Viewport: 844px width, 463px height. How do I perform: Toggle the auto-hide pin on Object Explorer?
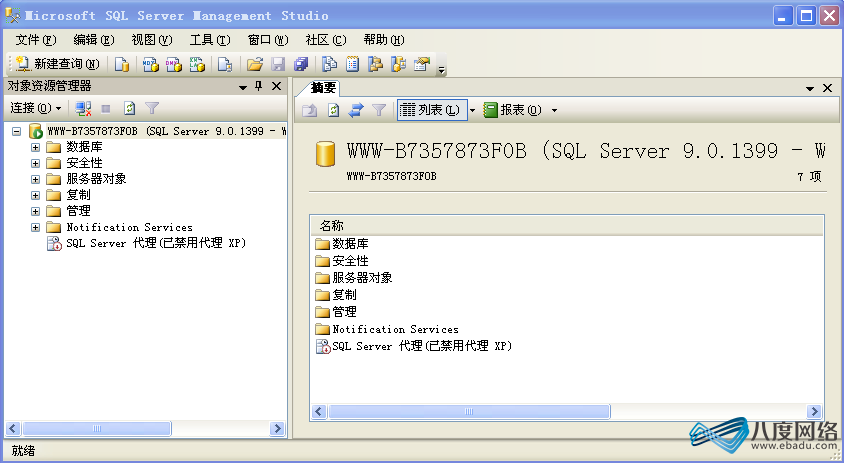coord(259,86)
